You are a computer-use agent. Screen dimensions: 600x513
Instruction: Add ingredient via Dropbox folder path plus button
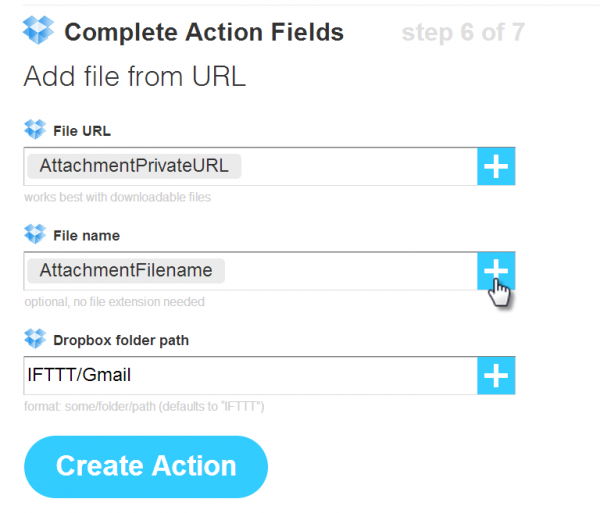pos(496,376)
